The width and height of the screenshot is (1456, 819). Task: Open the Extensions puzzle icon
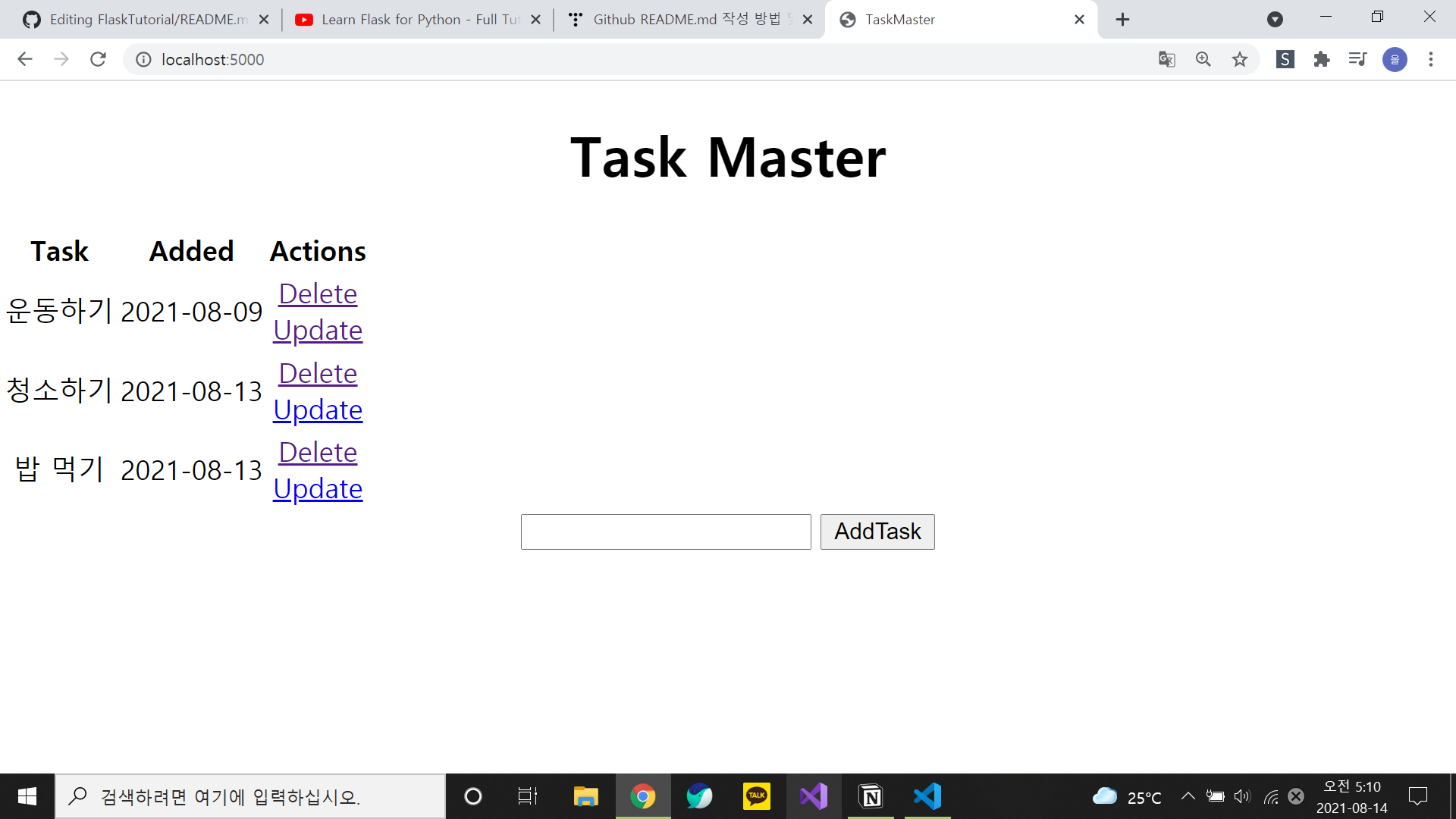point(1321,59)
